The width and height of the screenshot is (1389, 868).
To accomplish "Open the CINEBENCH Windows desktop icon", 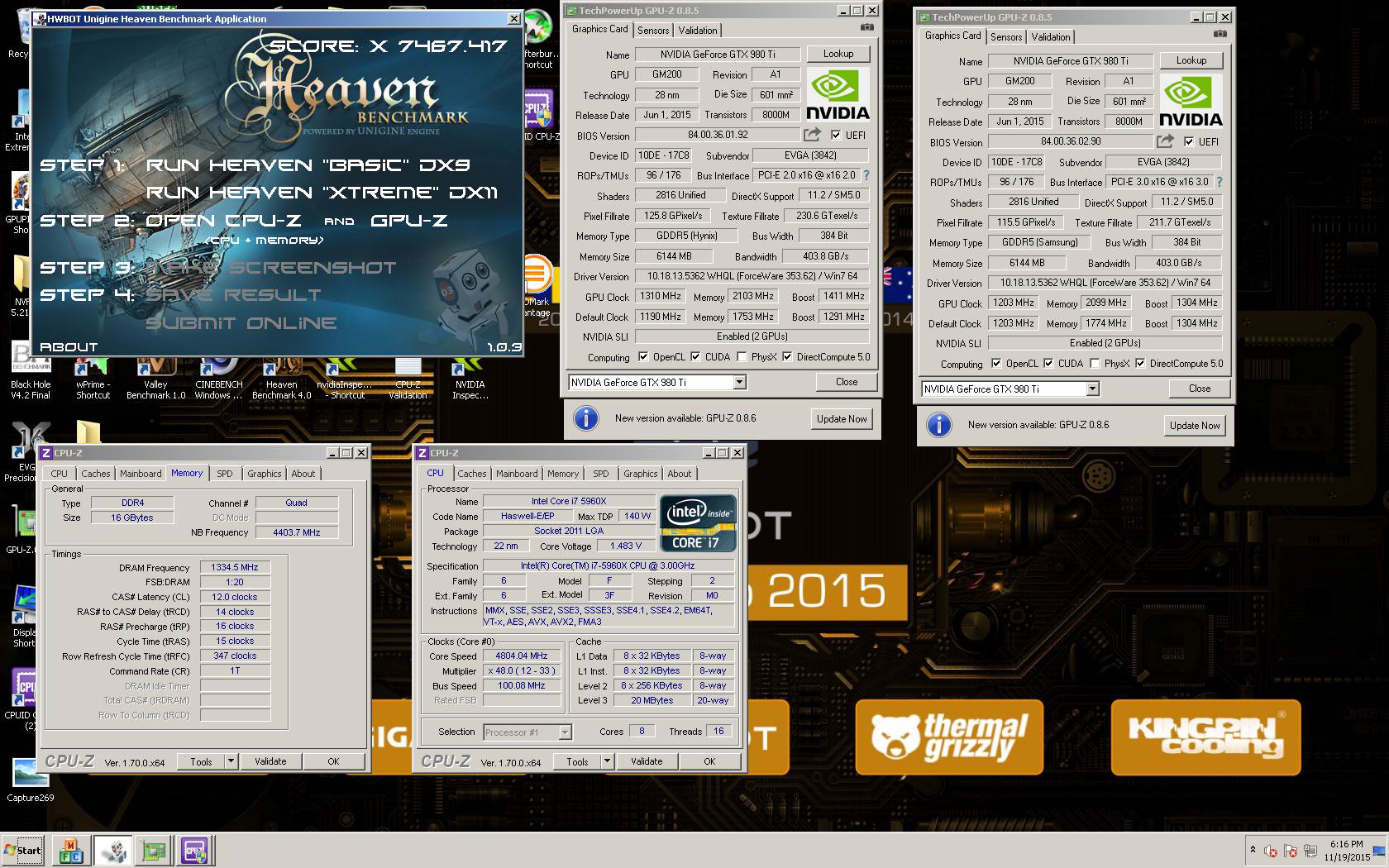I will pyautogui.click(x=218, y=379).
